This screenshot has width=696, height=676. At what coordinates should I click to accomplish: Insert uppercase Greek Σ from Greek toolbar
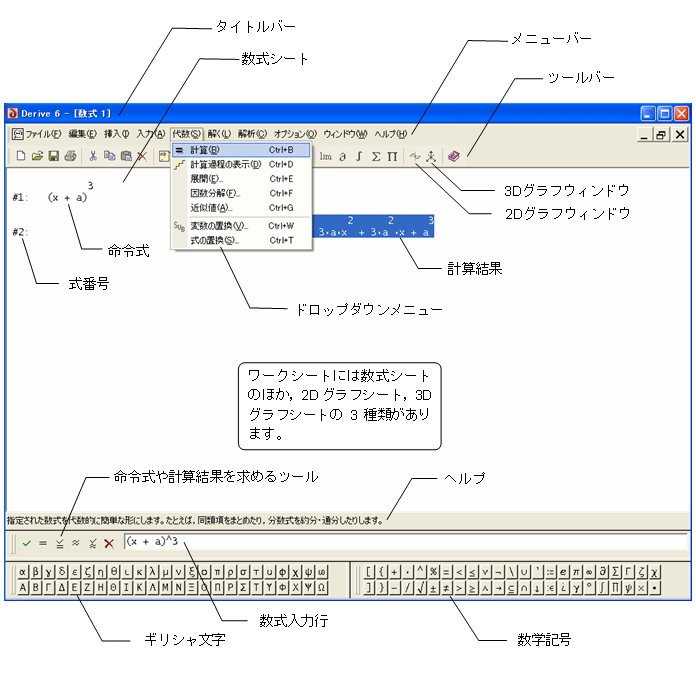click(x=243, y=588)
